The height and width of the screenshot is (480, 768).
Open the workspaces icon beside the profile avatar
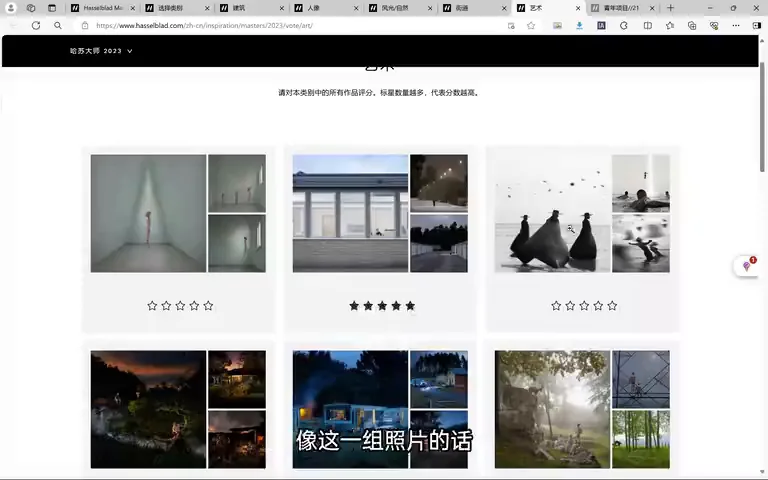point(31,8)
